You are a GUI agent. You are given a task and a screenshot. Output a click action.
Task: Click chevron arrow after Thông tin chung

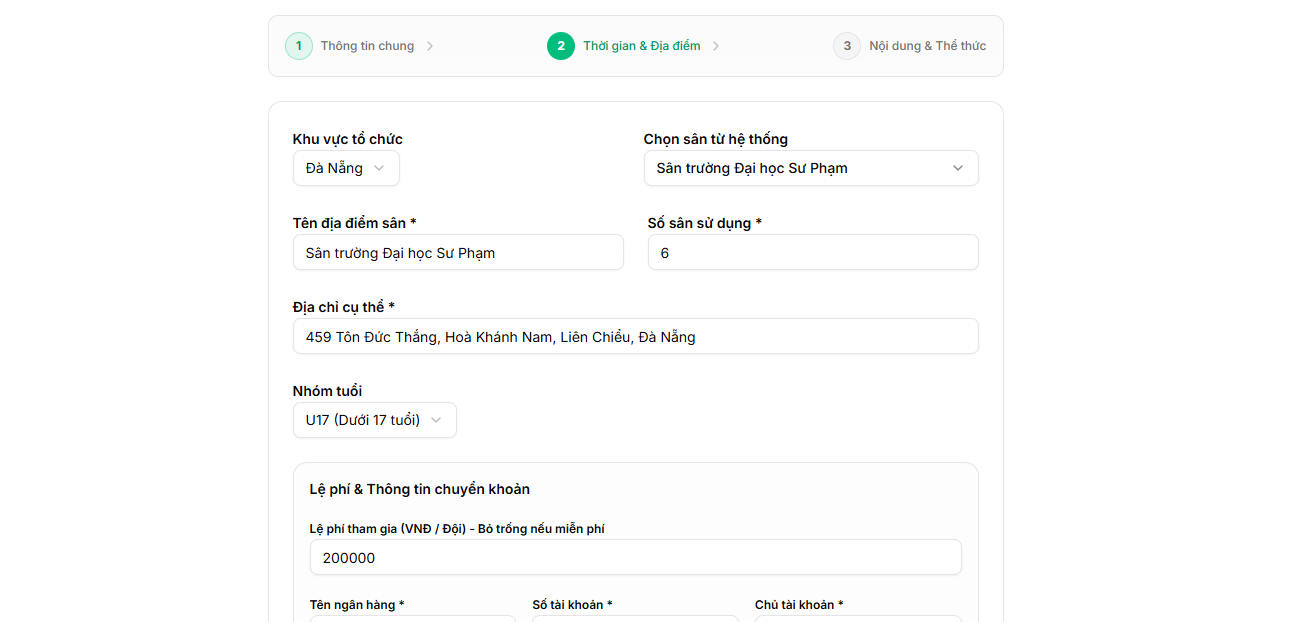pyautogui.click(x=430, y=46)
